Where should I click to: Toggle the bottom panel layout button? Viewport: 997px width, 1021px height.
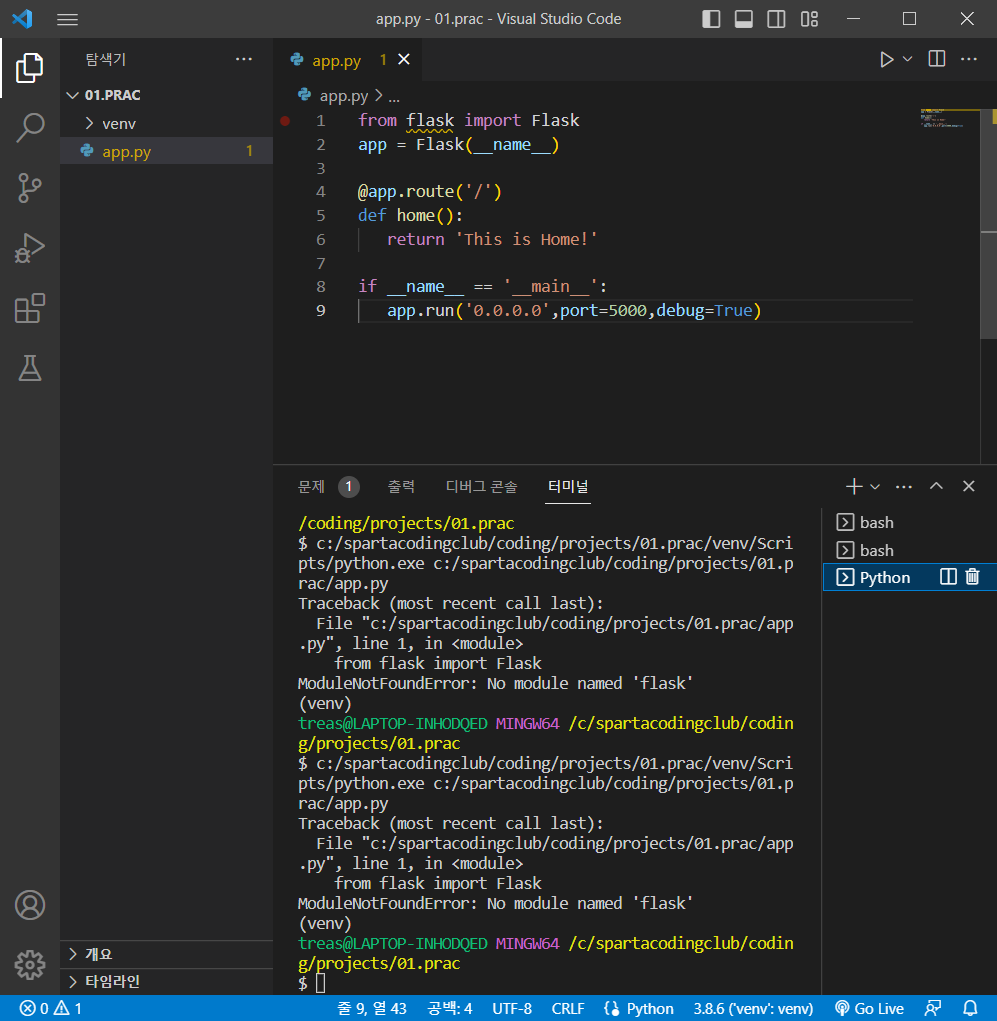click(744, 19)
